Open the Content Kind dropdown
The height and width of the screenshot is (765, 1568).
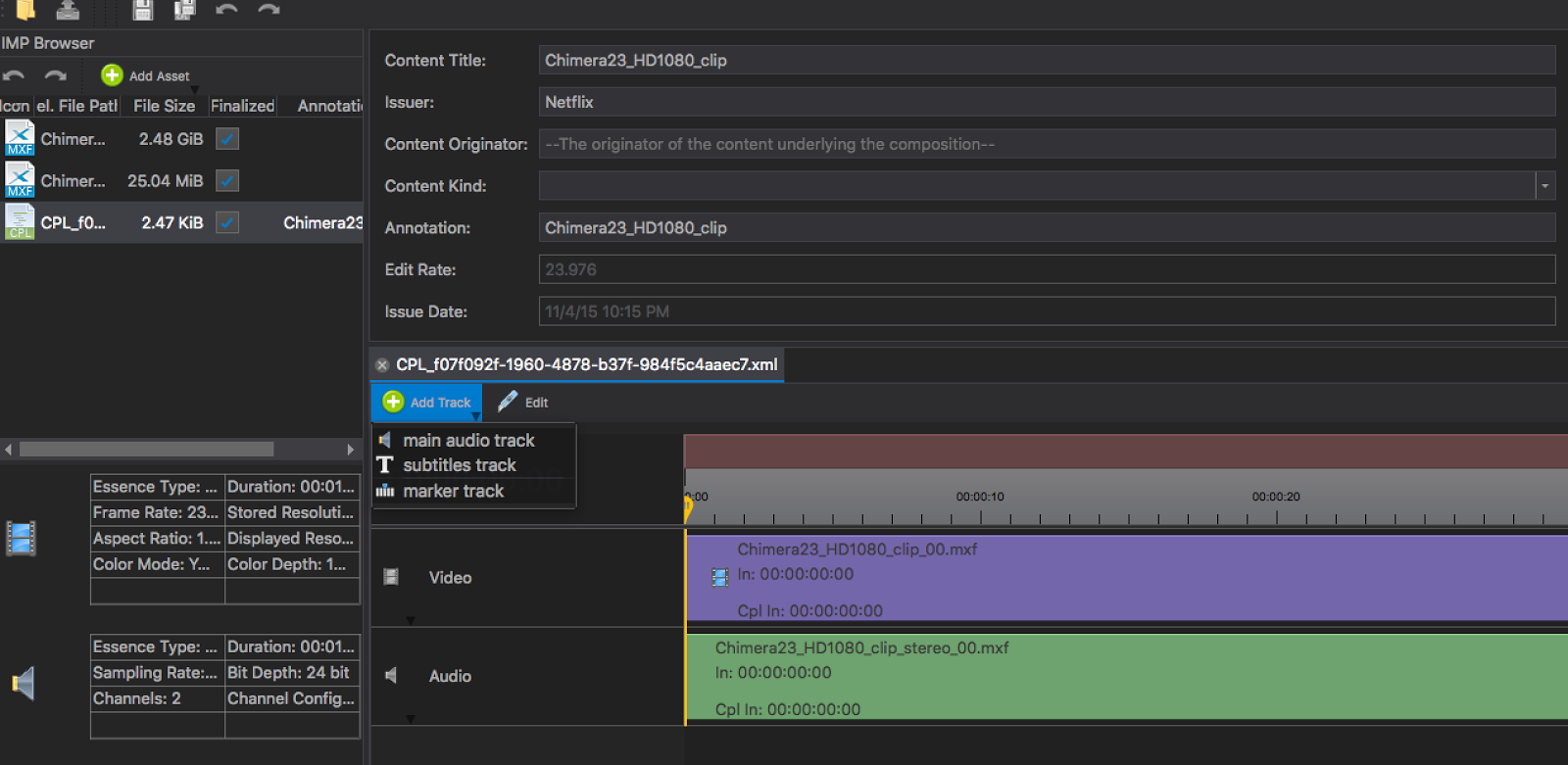tap(1544, 186)
